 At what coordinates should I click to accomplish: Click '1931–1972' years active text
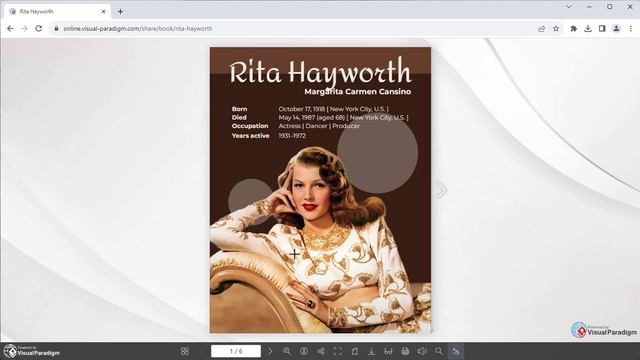(x=292, y=136)
